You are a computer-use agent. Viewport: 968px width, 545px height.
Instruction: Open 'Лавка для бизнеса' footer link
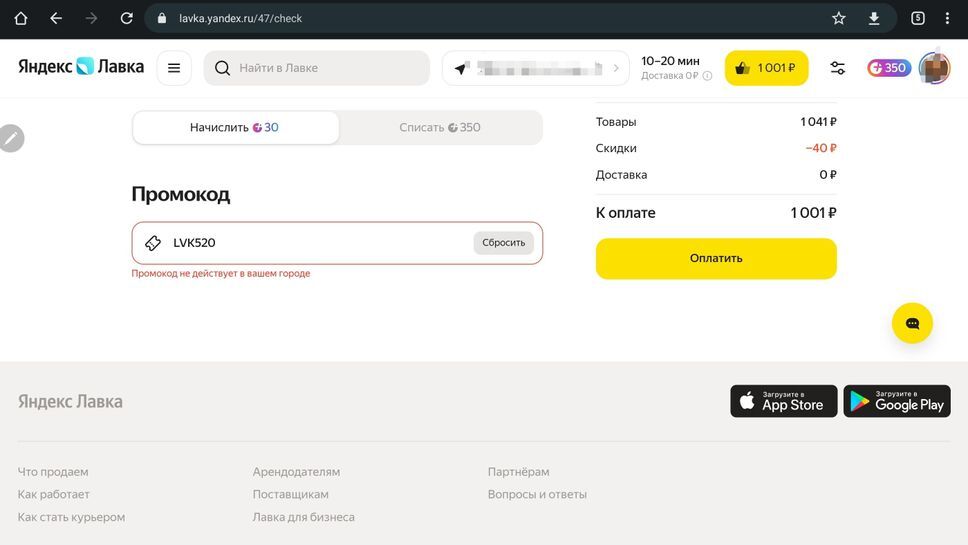304,517
